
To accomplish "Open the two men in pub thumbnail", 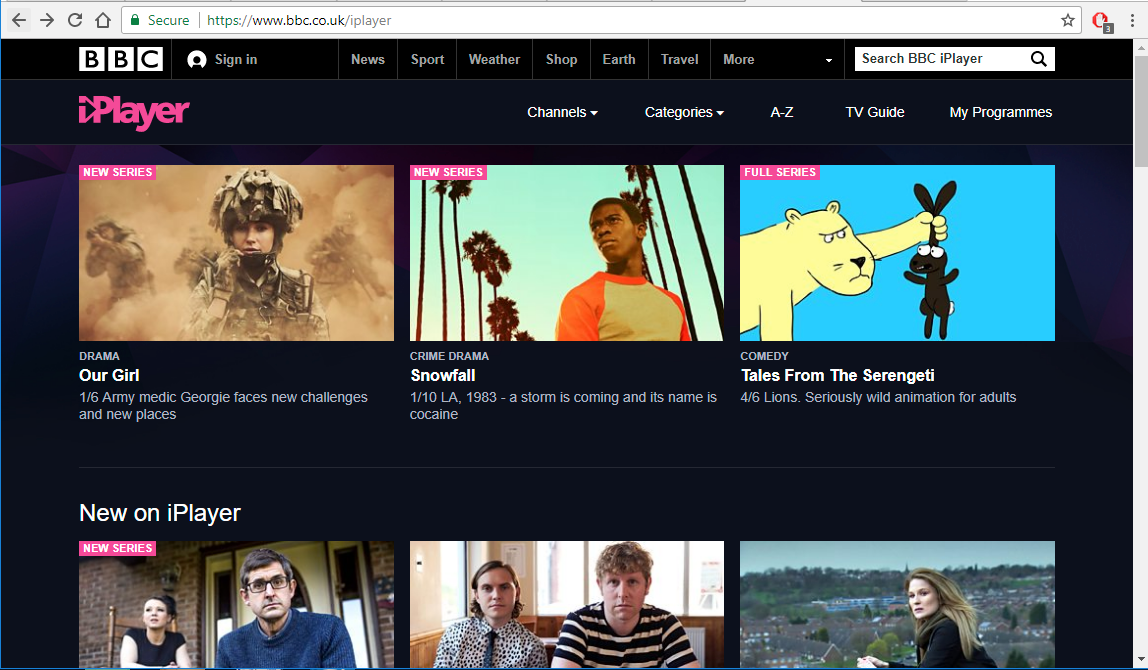I will (x=567, y=604).
